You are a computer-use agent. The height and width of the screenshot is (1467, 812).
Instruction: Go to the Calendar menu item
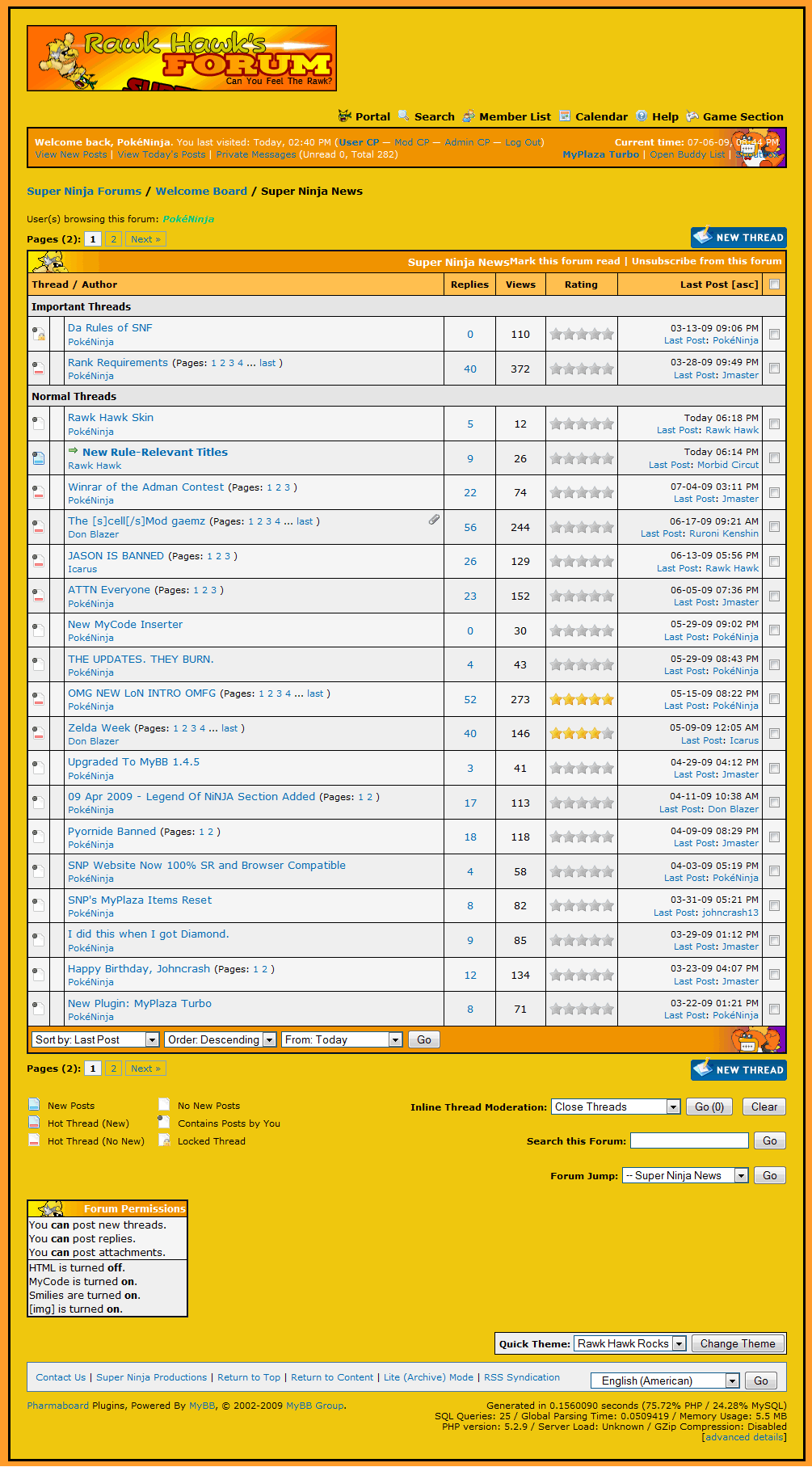601,116
